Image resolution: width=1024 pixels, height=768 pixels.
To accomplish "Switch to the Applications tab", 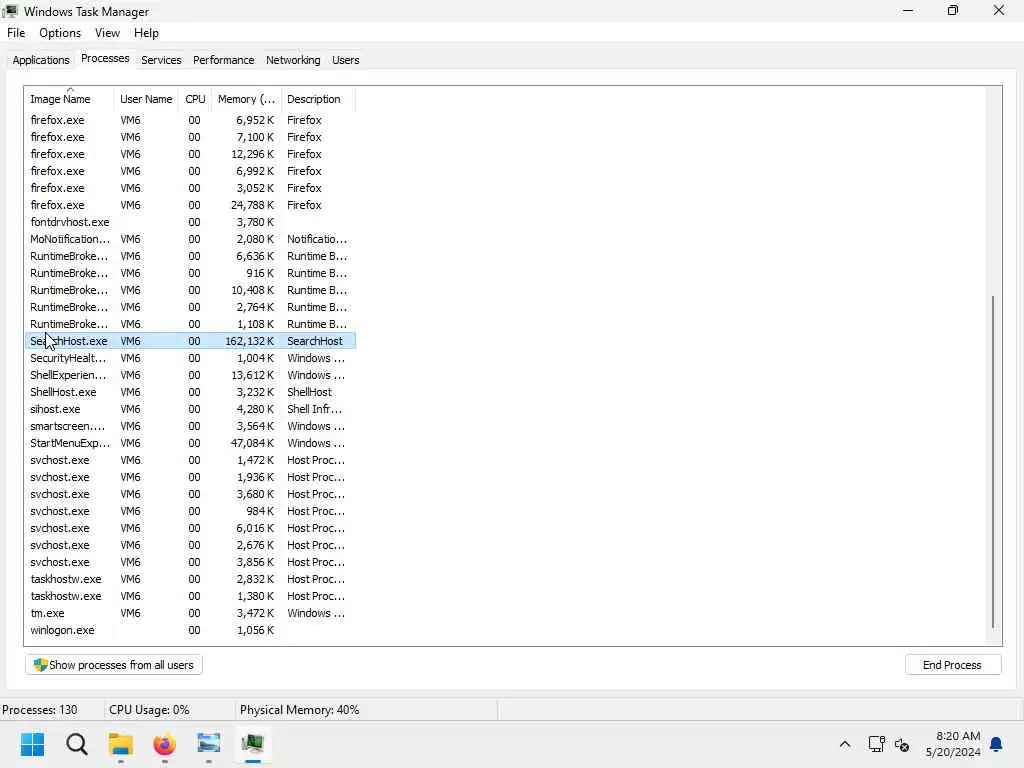I will (x=40, y=60).
